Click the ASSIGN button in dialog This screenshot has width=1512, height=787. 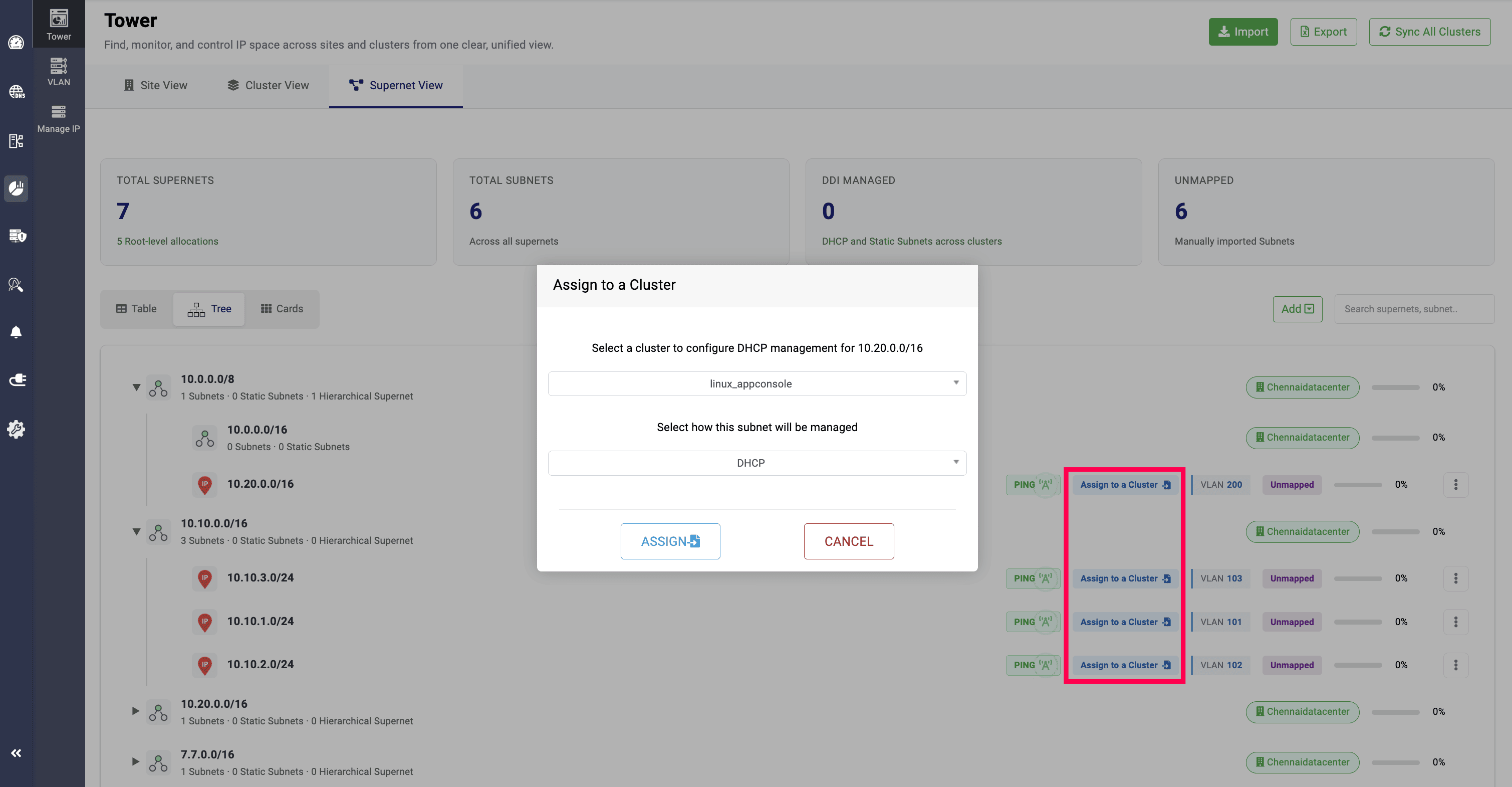click(x=670, y=541)
